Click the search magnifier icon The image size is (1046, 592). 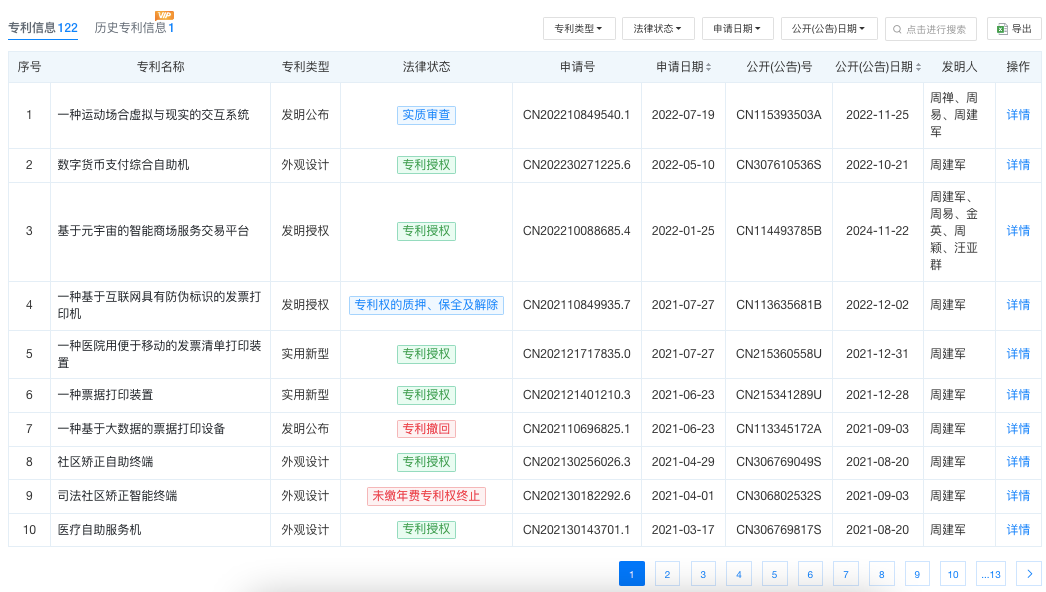[897, 30]
